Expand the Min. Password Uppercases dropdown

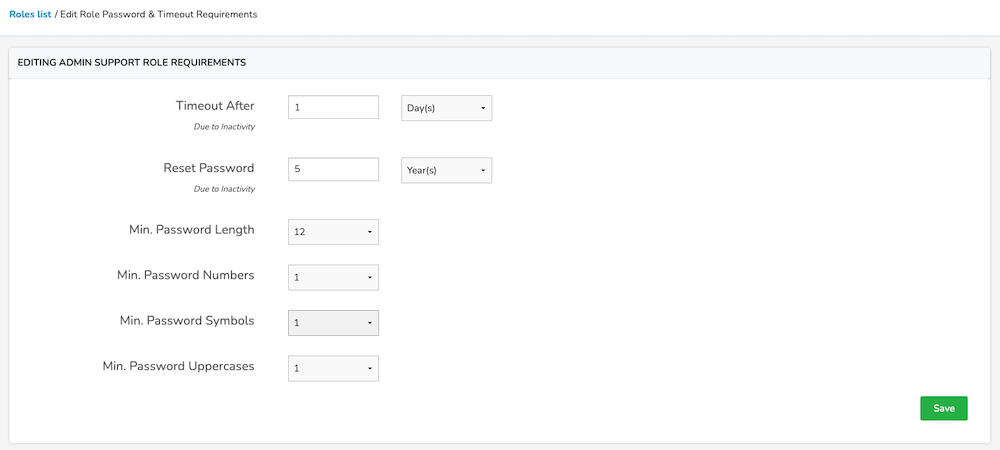(334, 368)
